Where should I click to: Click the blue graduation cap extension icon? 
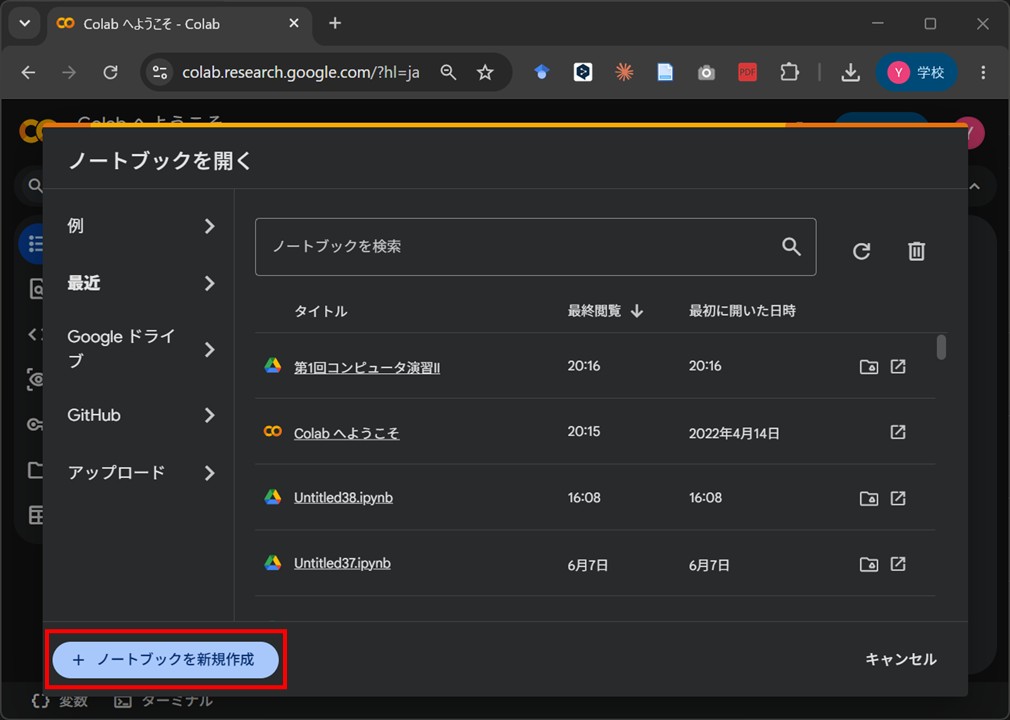542,72
